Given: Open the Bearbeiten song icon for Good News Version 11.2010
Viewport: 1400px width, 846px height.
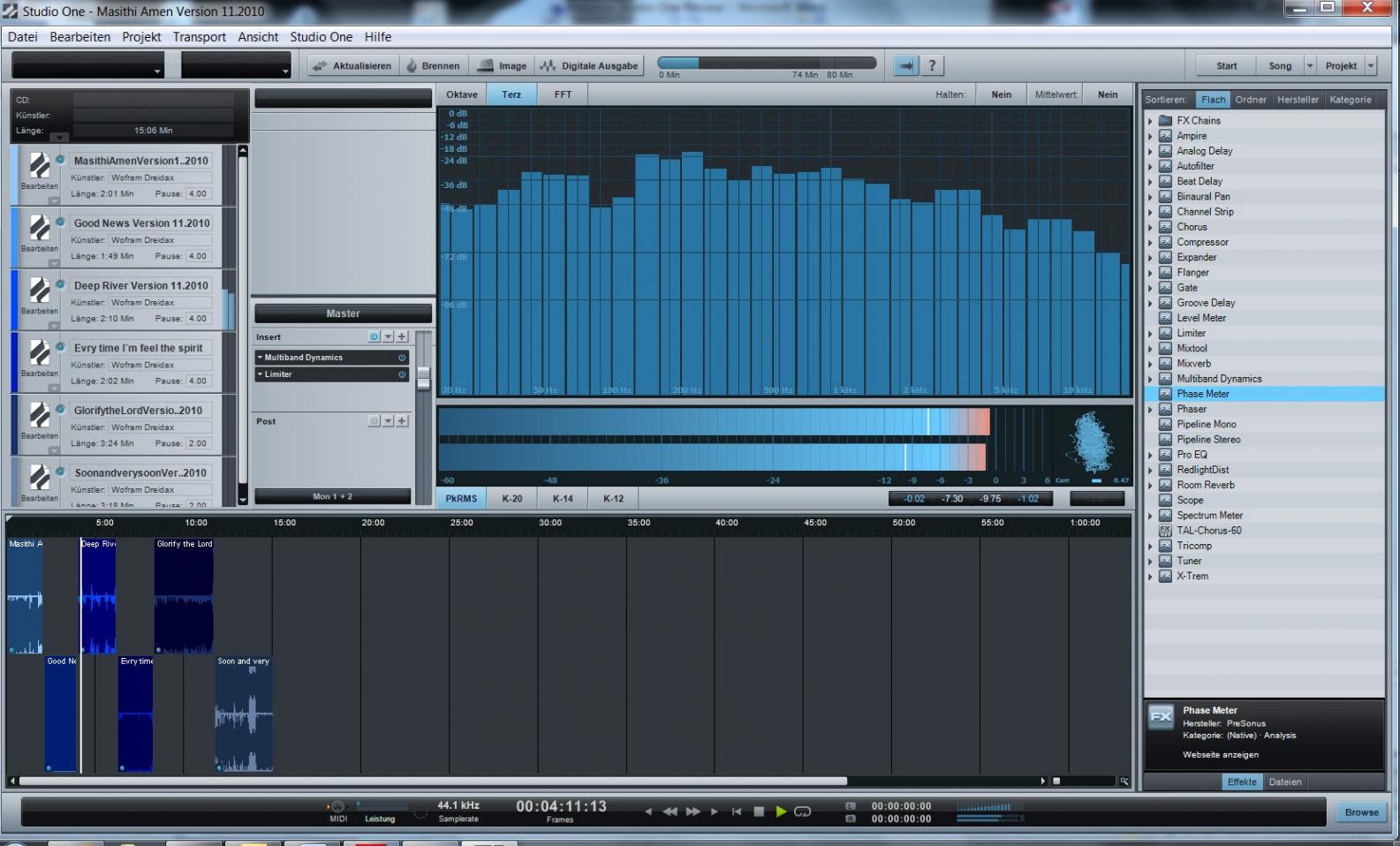Looking at the screenshot, I should pos(40,228).
